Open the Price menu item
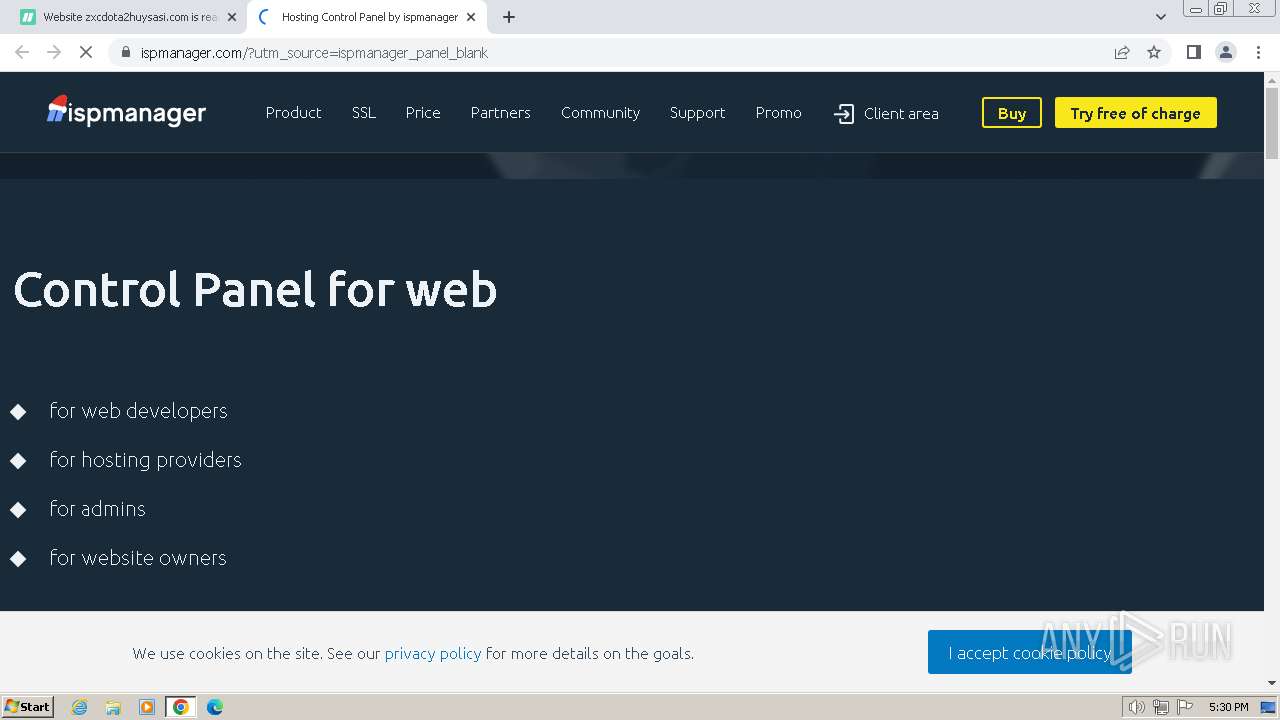Screen dimensions: 1280x720 [423, 113]
